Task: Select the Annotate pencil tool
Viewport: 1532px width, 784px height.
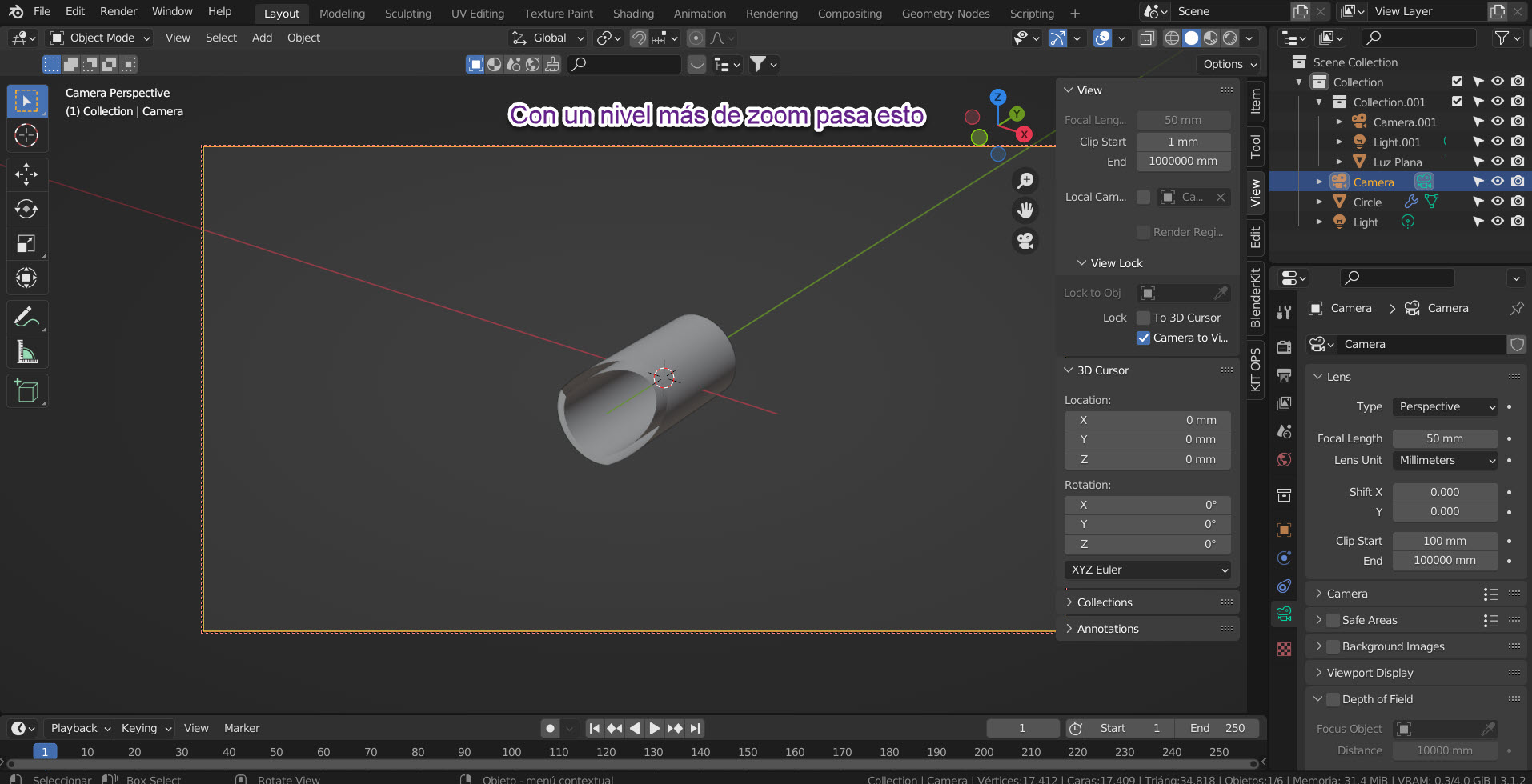Action: (x=26, y=318)
